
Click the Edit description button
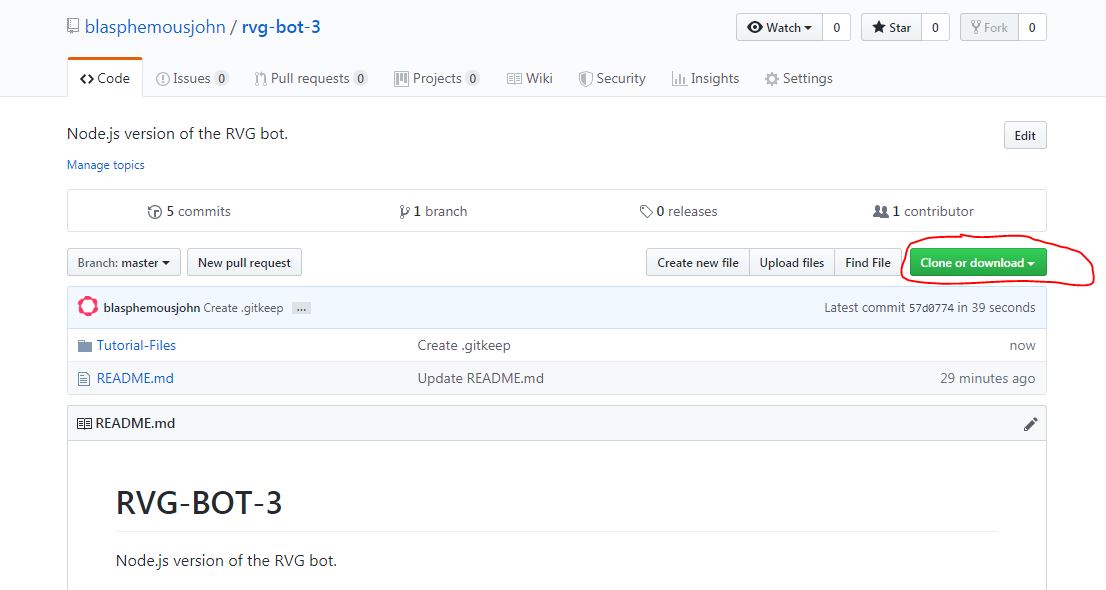(x=1025, y=136)
